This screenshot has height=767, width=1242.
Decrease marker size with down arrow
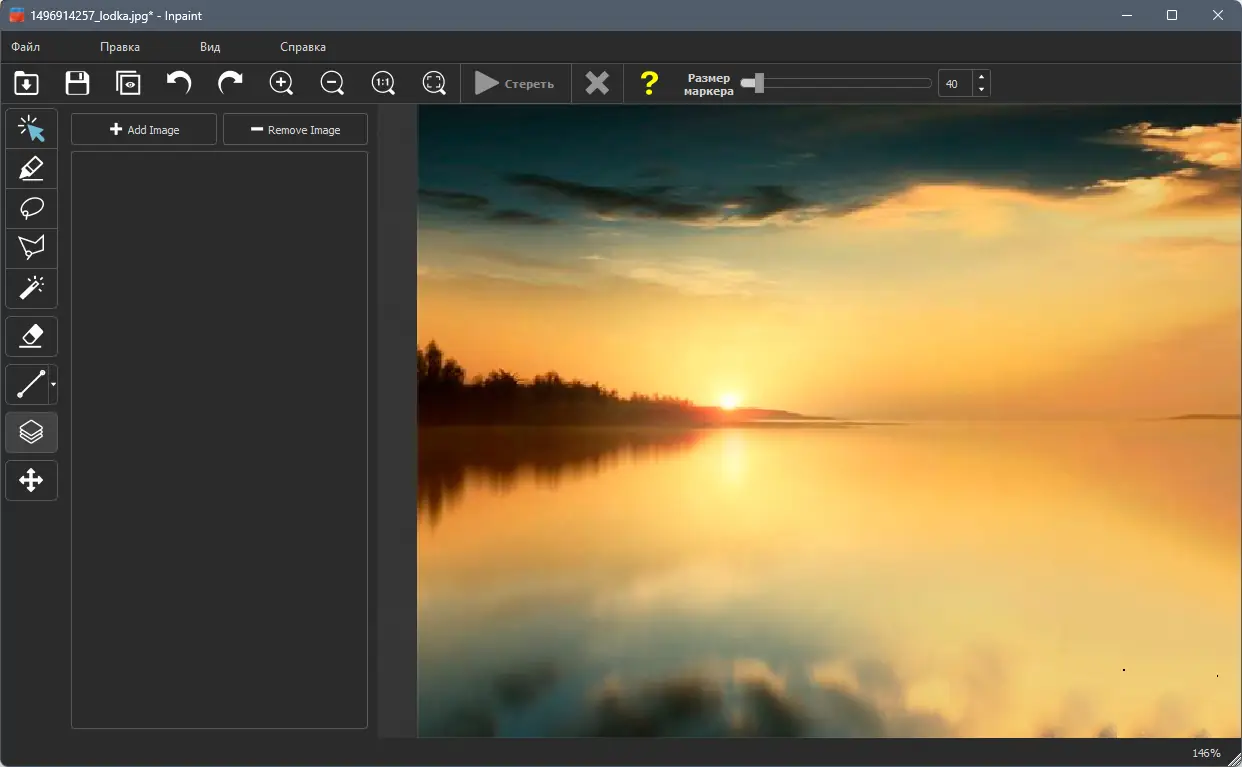click(981, 90)
